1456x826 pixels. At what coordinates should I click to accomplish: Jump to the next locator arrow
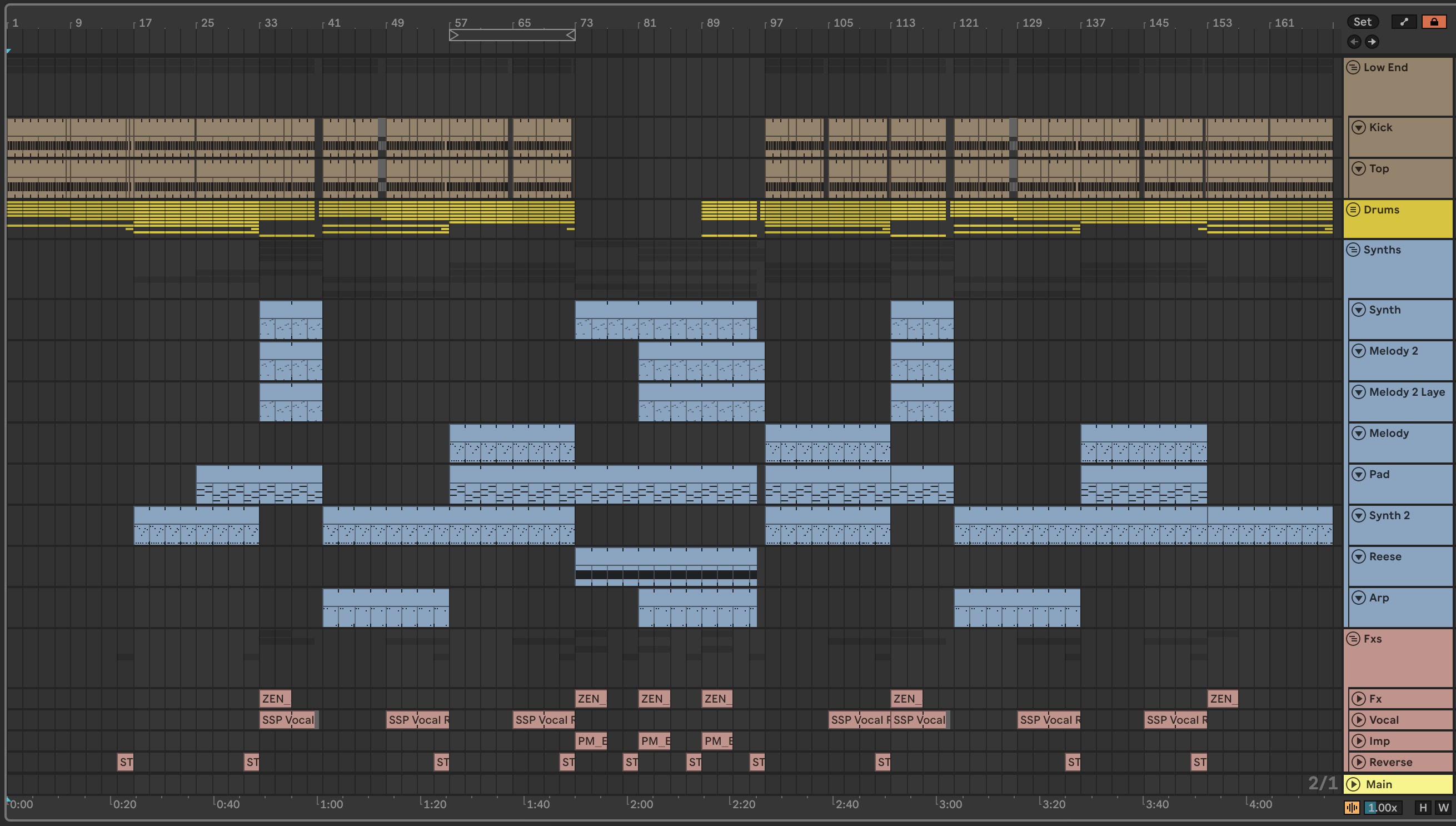tap(1372, 42)
